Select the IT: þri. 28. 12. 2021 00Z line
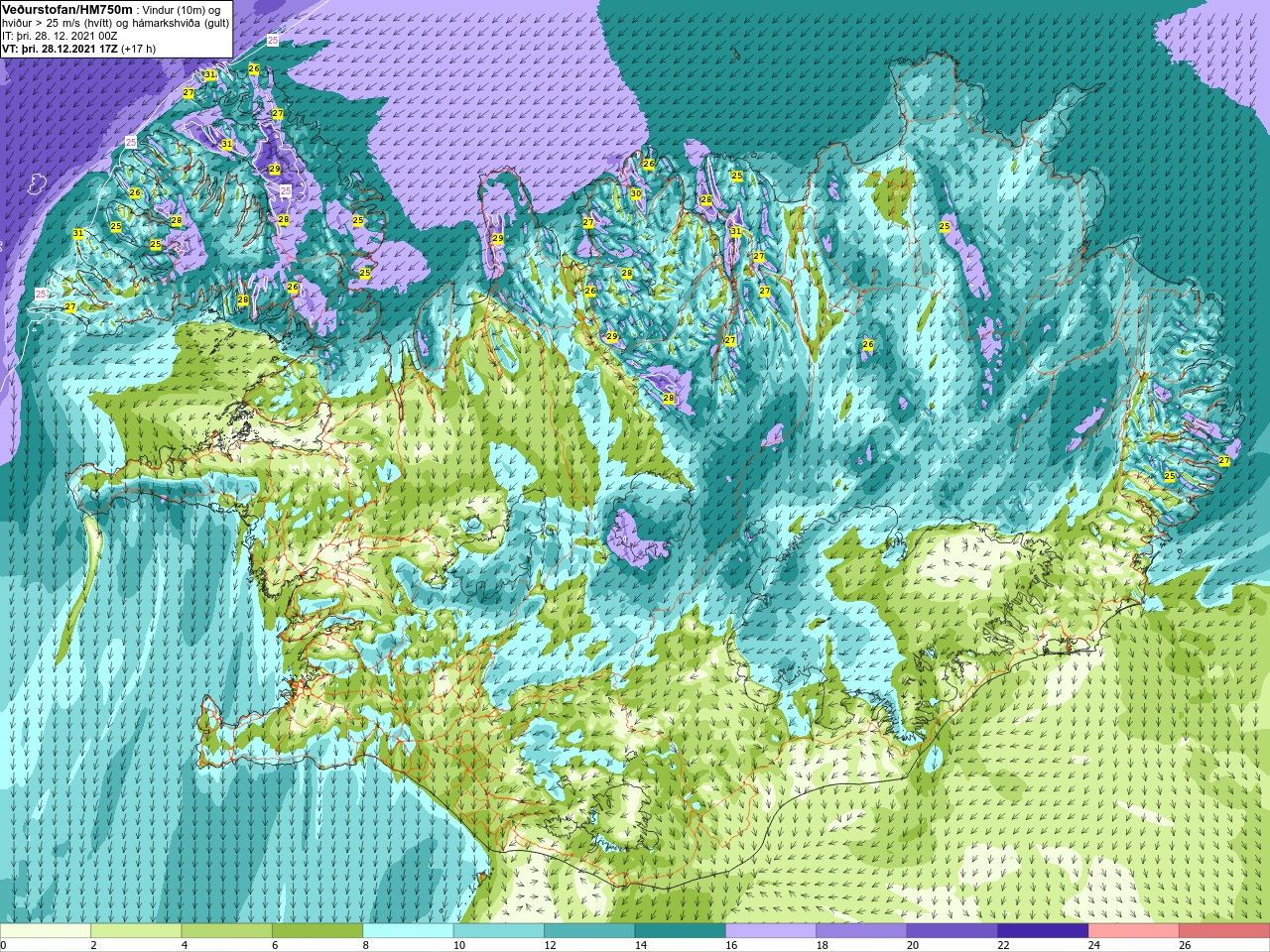The image size is (1270, 952). point(59,35)
